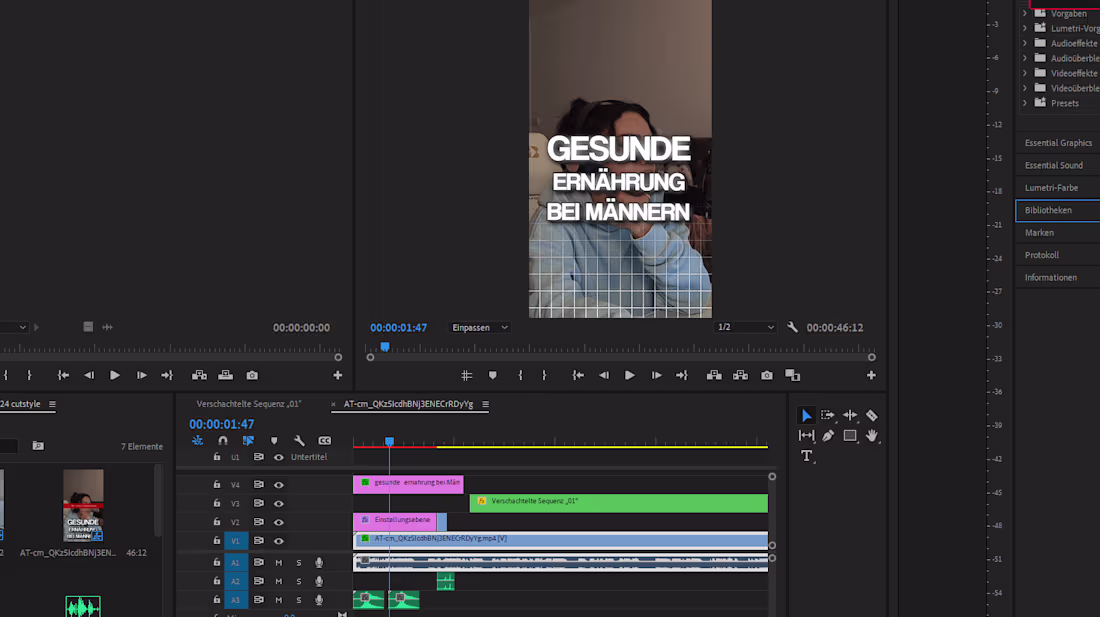Play the program monitor

point(629,376)
